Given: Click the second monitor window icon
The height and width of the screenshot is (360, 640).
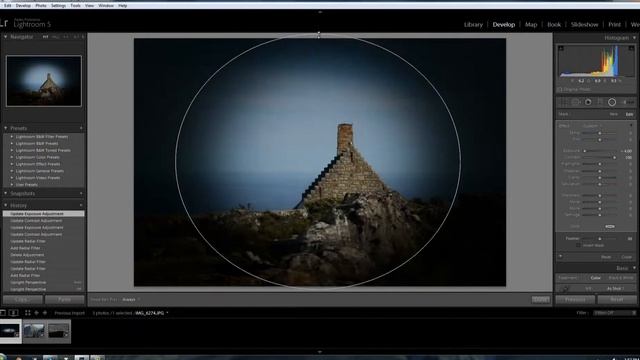Looking at the screenshot, I should click(13, 313).
